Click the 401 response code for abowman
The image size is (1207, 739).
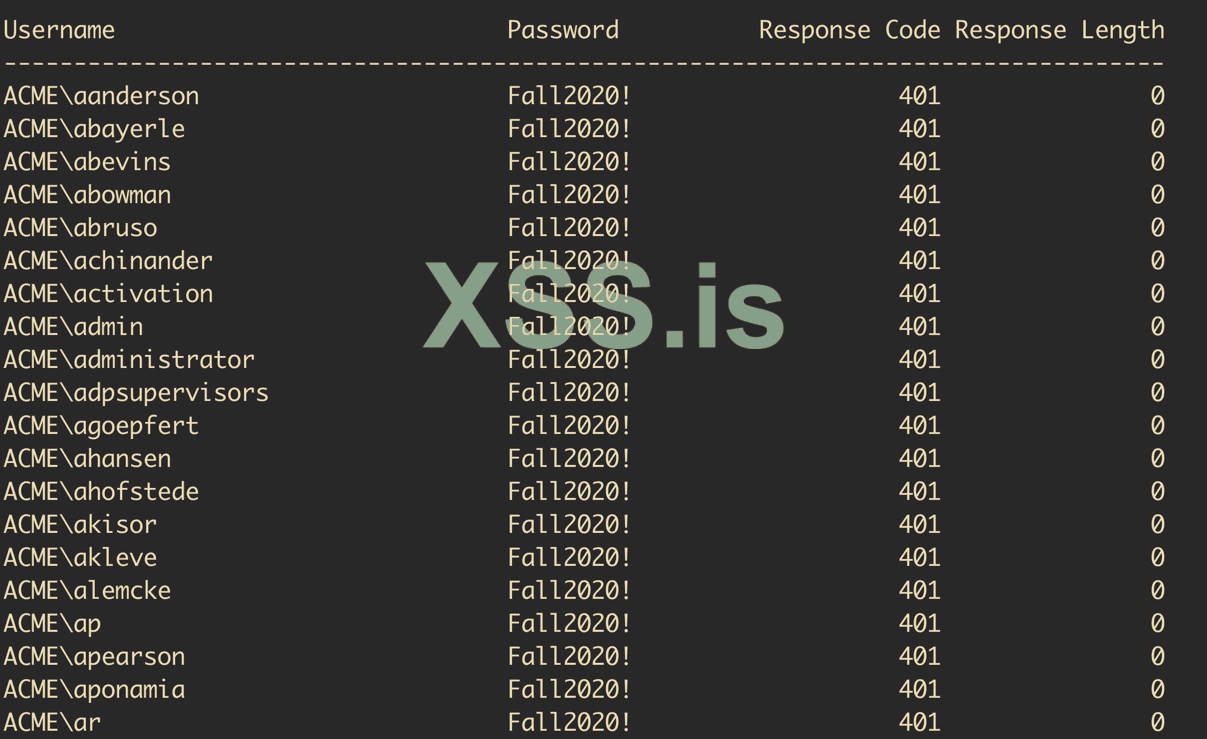pos(919,195)
